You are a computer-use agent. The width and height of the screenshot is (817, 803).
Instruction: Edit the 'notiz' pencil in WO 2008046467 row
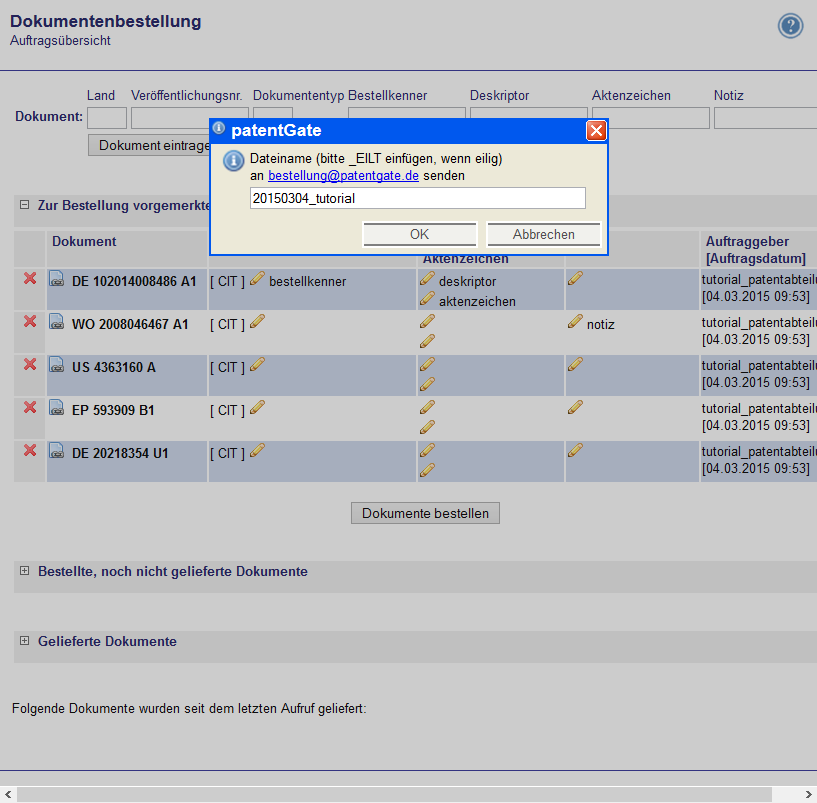575,322
